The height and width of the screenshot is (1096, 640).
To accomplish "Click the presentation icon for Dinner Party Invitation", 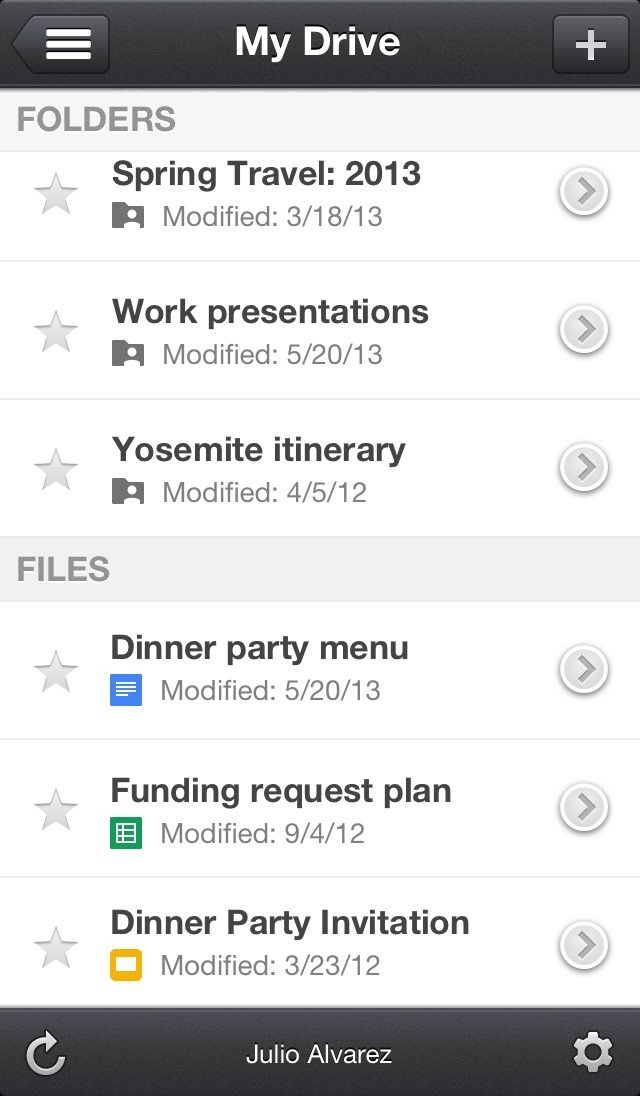I will 124,966.
